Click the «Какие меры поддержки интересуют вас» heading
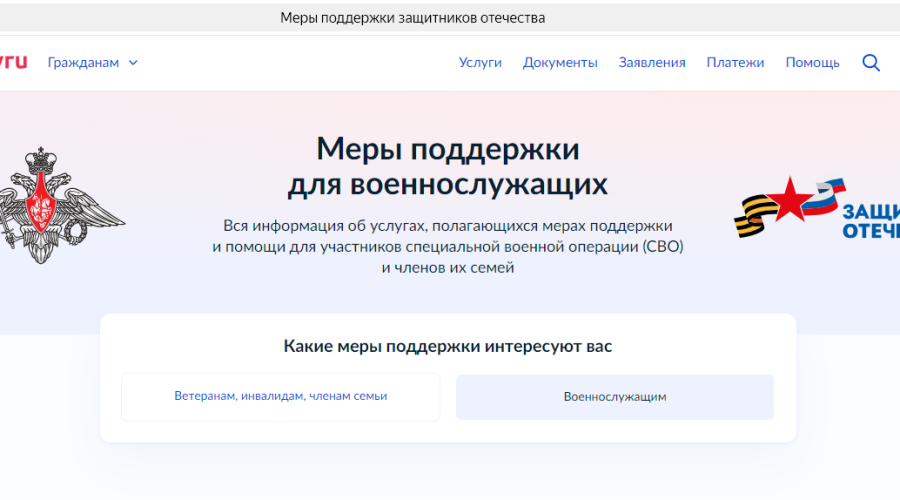This screenshot has height=500, width=900. tap(448, 347)
